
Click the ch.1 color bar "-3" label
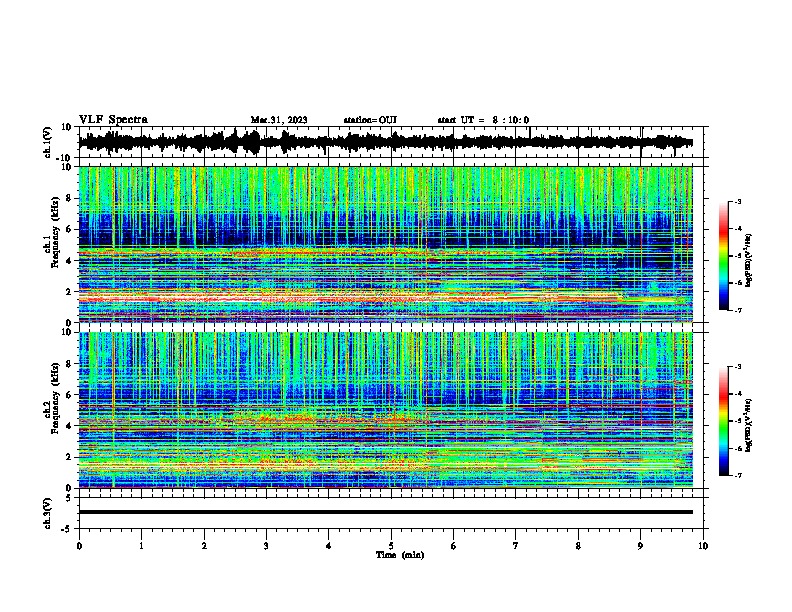coord(737,202)
